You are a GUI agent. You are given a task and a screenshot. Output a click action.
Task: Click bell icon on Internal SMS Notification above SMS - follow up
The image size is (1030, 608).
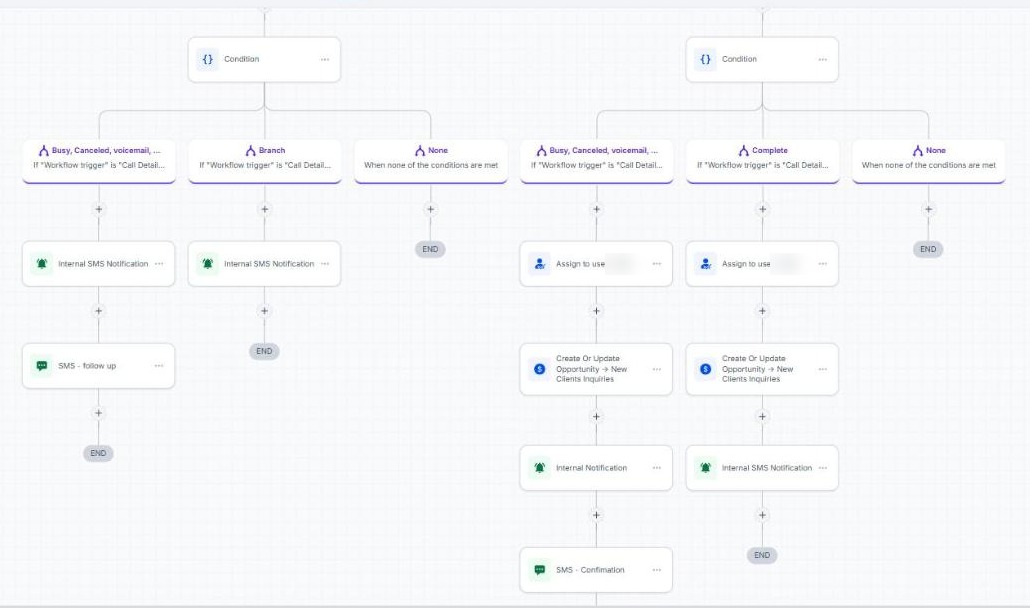click(41, 263)
